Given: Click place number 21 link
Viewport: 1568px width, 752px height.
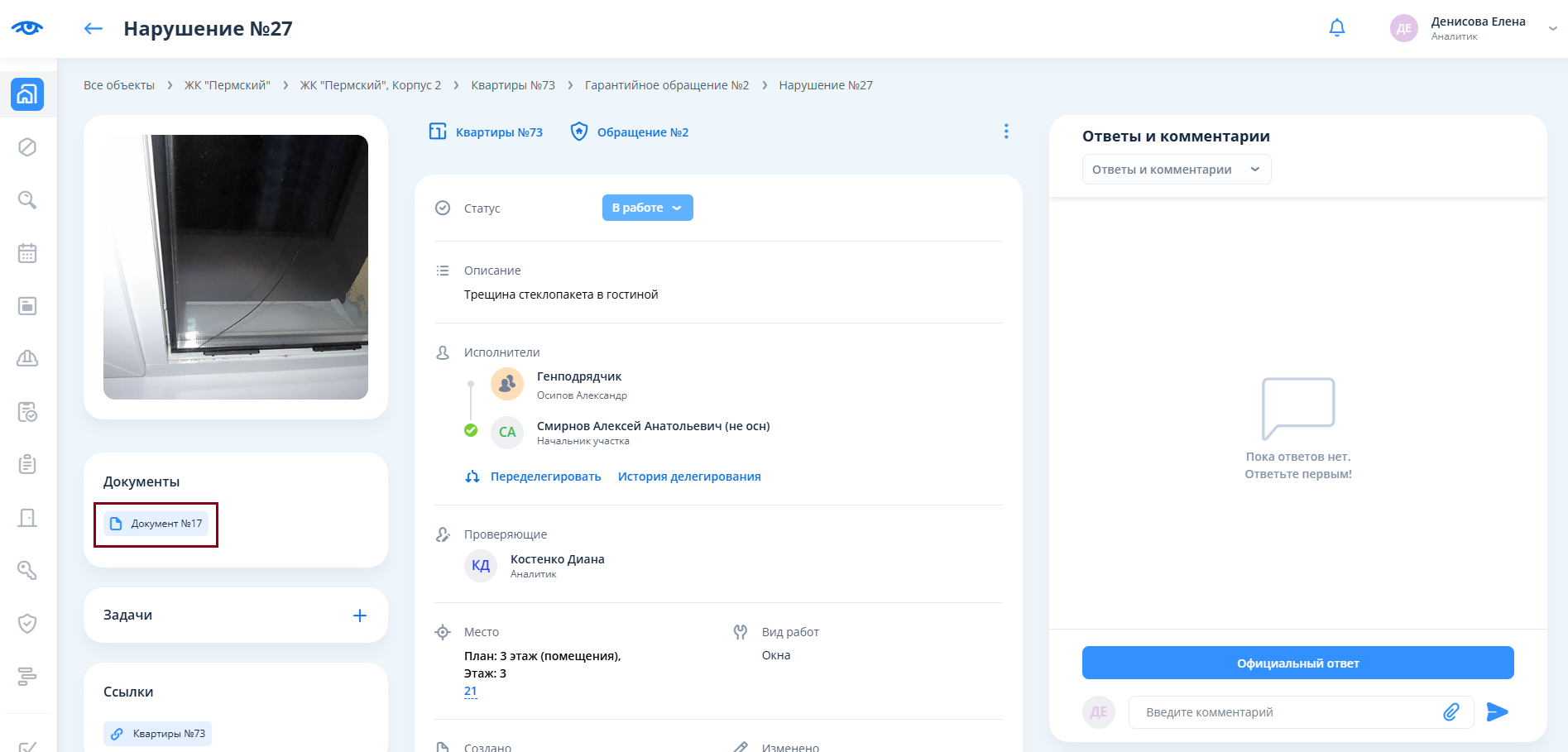Looking at the screenshot, I should pos(470,691).
